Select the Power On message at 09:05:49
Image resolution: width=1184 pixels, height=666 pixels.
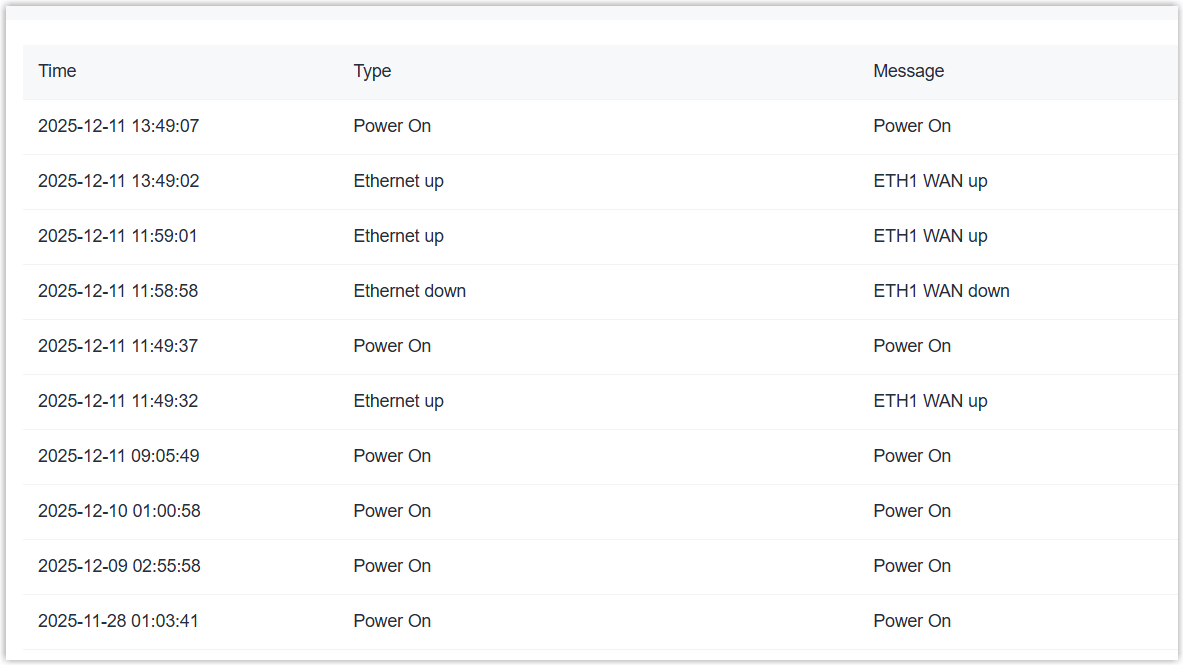[x=912, y=456]
